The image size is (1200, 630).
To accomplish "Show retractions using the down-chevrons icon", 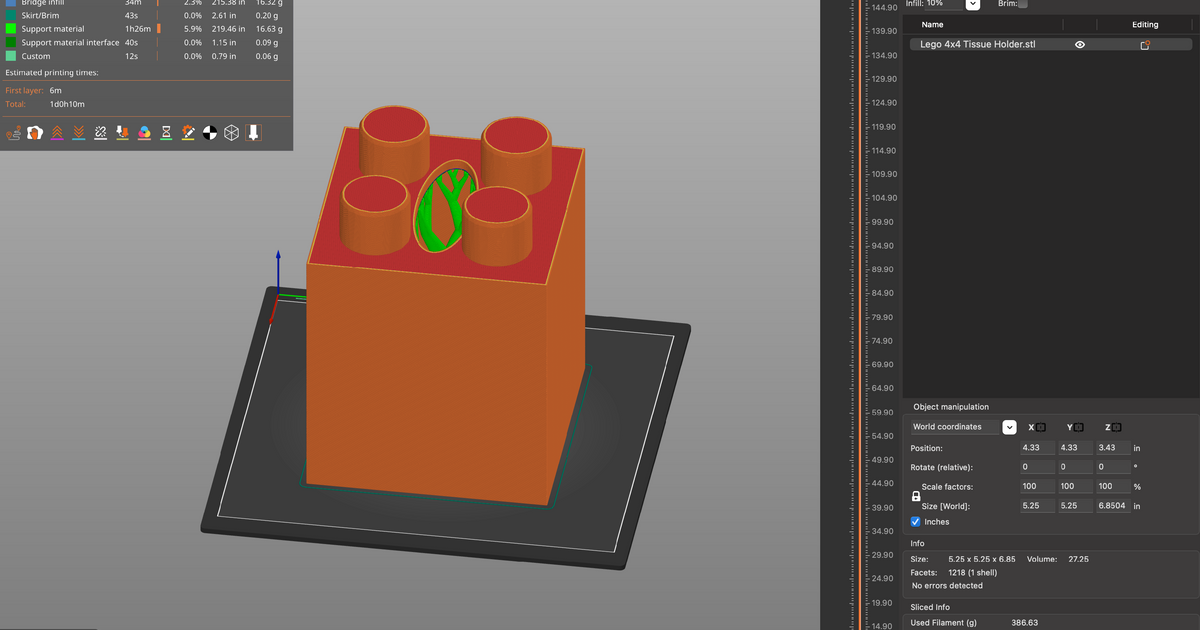I will click(78, 132).
